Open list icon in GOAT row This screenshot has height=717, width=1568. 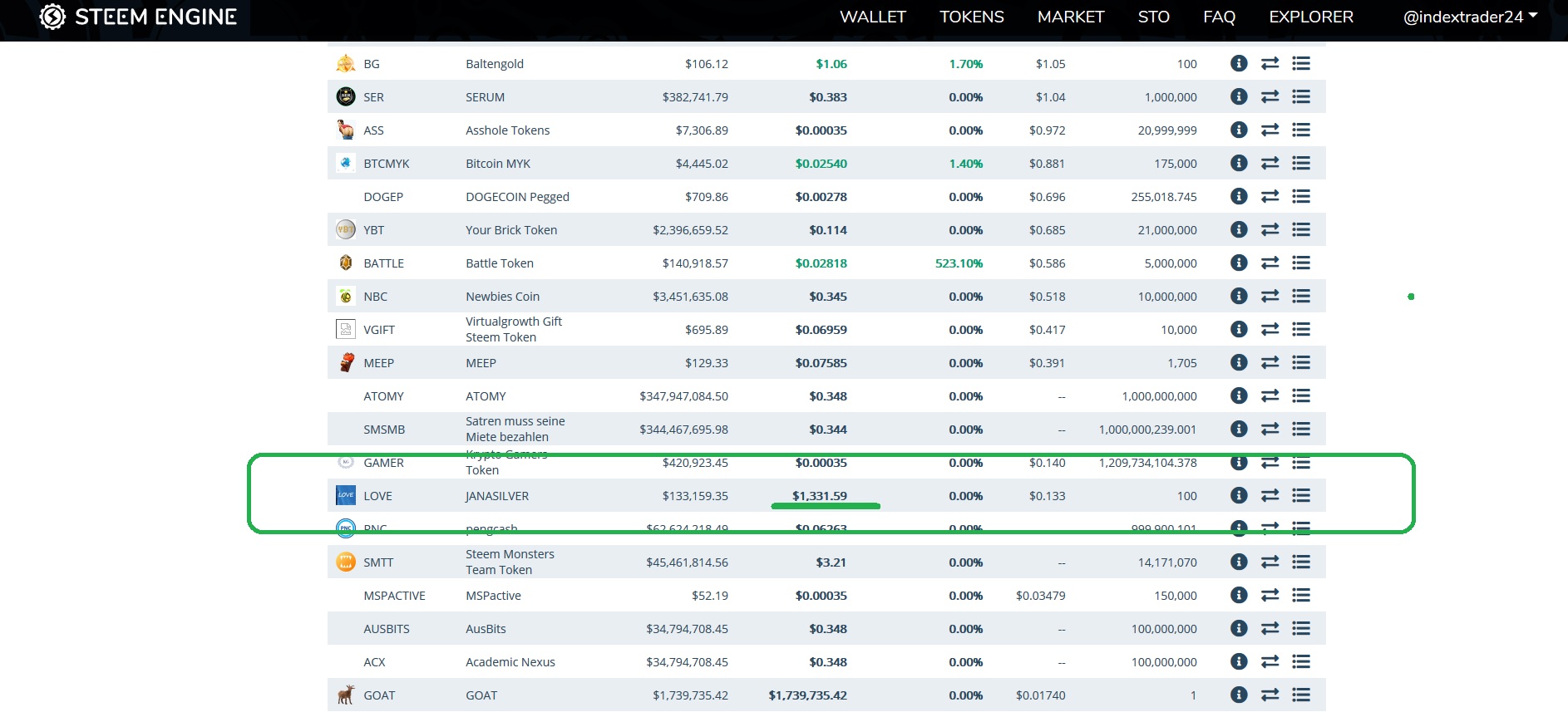coord(1301,695)
